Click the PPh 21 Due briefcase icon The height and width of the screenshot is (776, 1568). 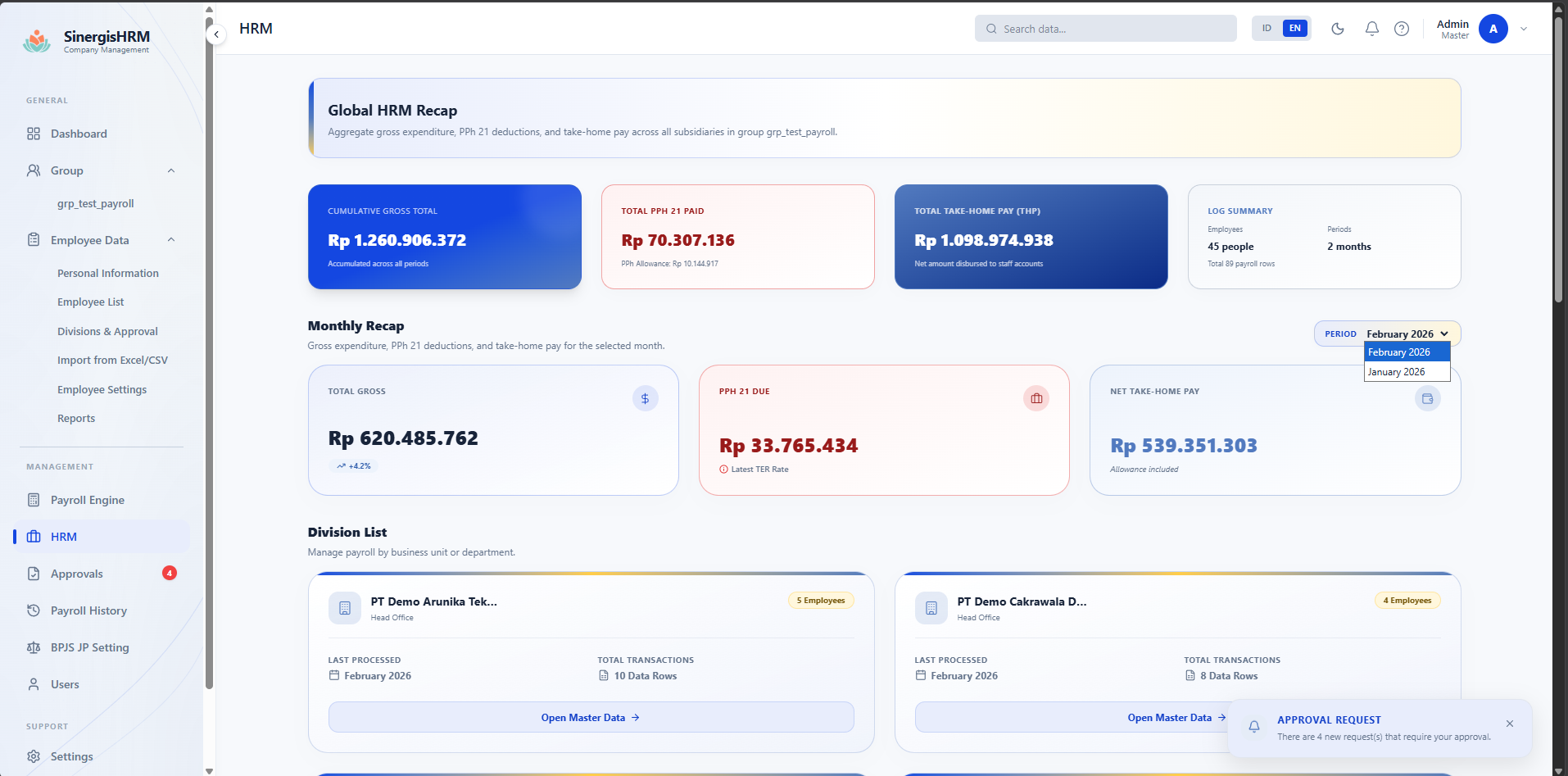click(x=1036, y=398)
